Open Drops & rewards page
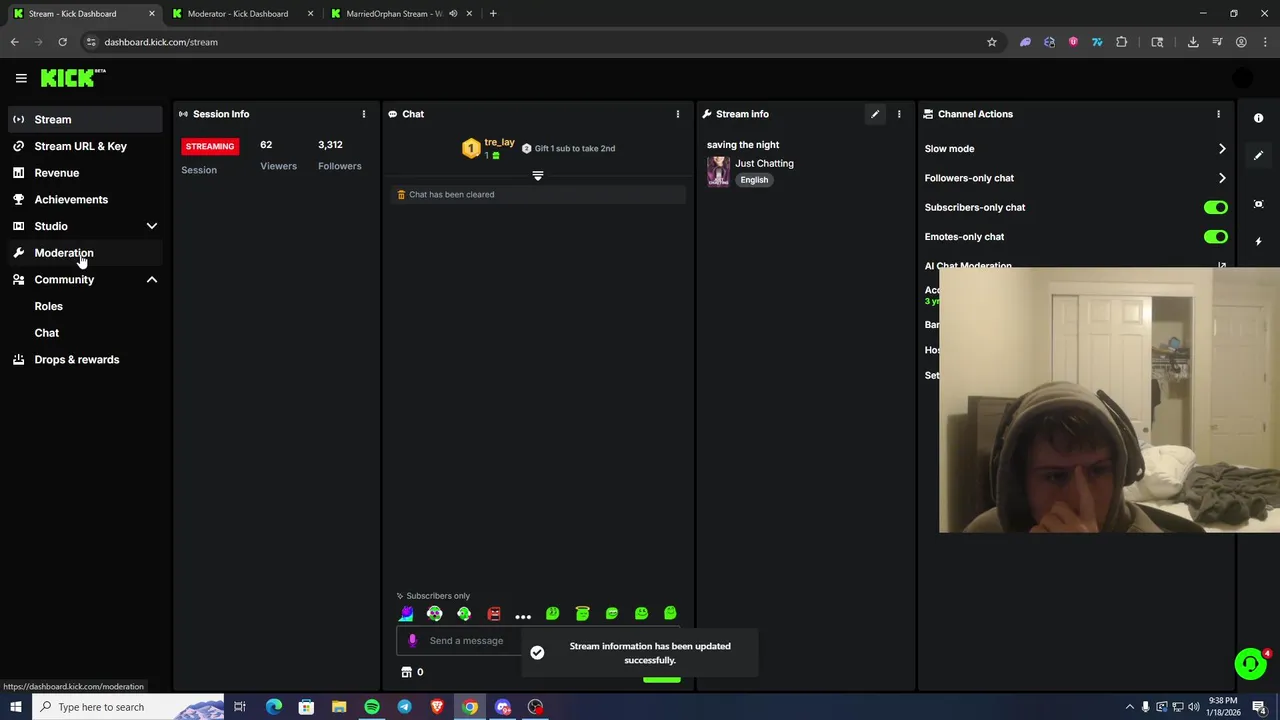This screenshot has height=720, width=1280. click(x=84, y=360)
